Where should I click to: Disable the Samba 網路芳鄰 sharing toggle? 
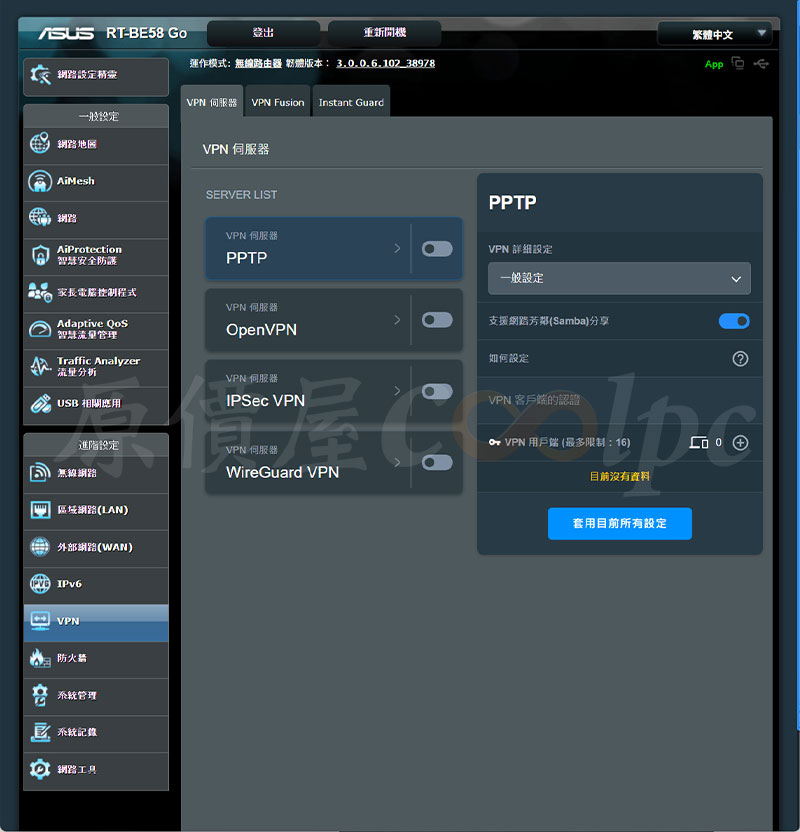pyautogui.click(x=733, y=321)
